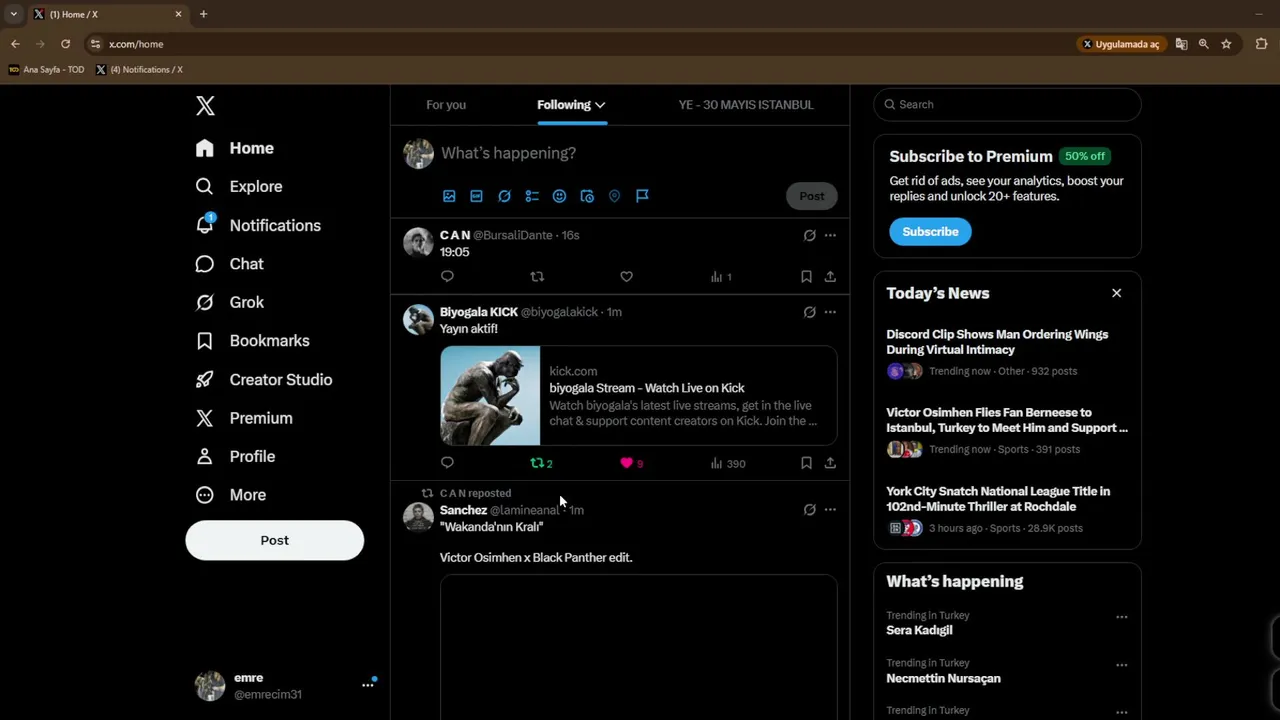Close the Today's News panel
This screenshot has width=1280, height=720.
(1116, 293)
